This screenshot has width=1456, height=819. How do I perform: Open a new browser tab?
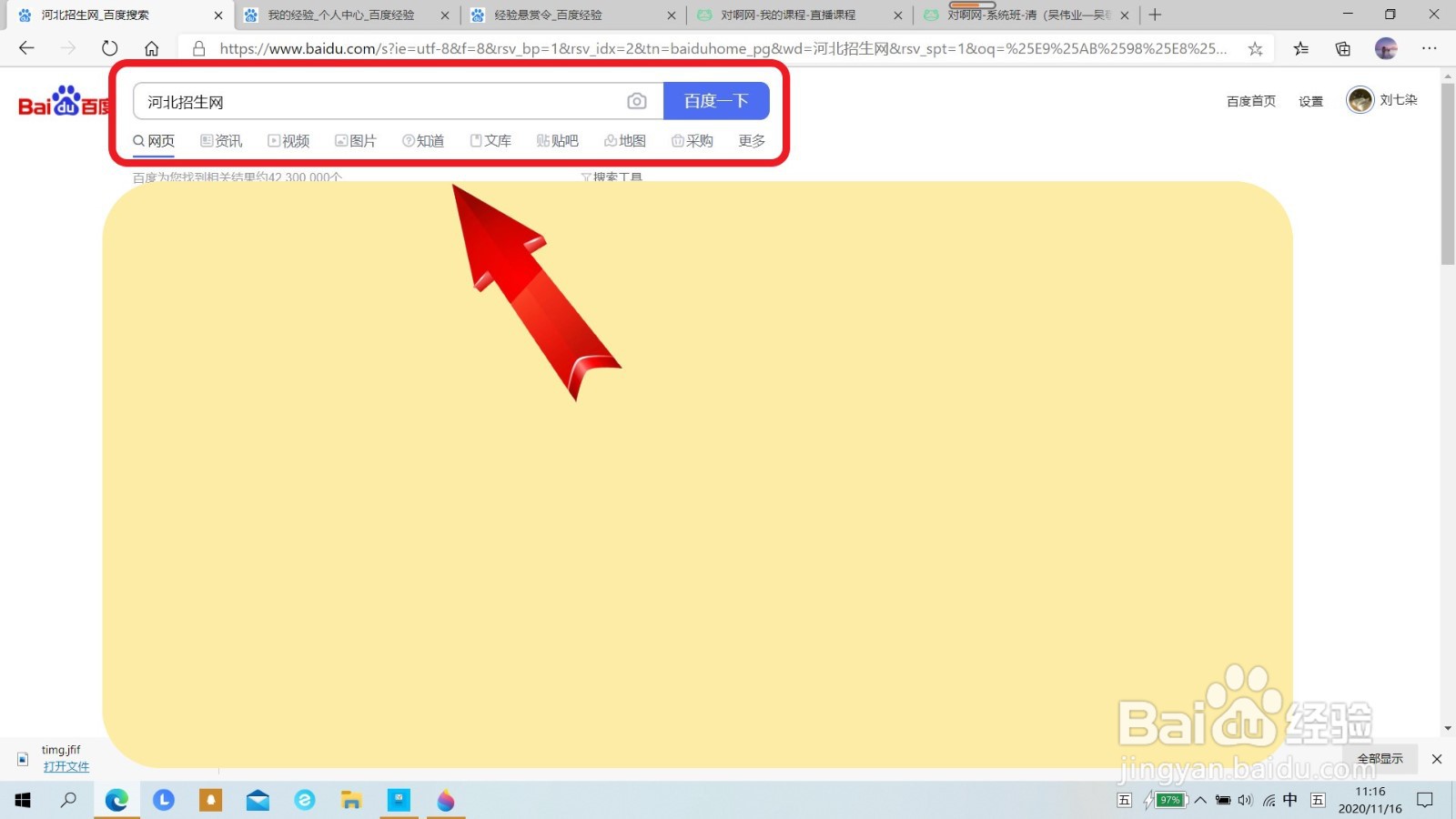point(1155,15)
